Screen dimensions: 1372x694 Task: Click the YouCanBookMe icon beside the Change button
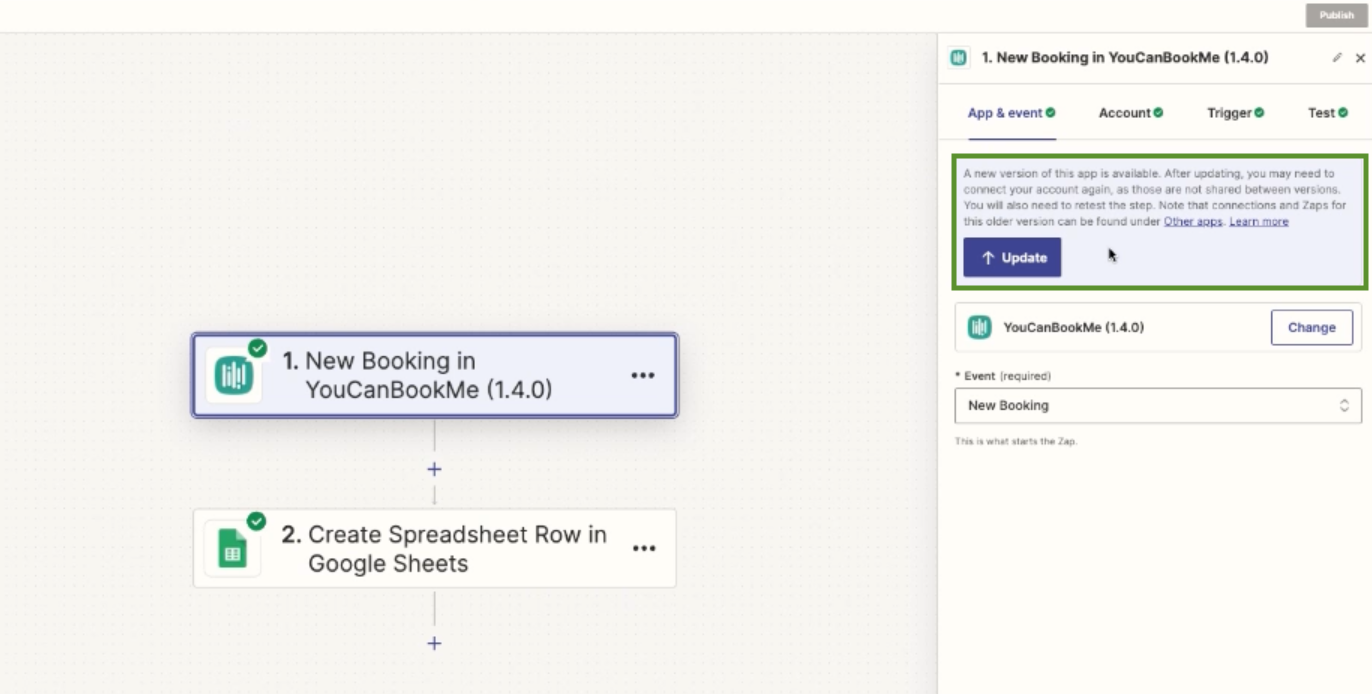coord(980,327)
